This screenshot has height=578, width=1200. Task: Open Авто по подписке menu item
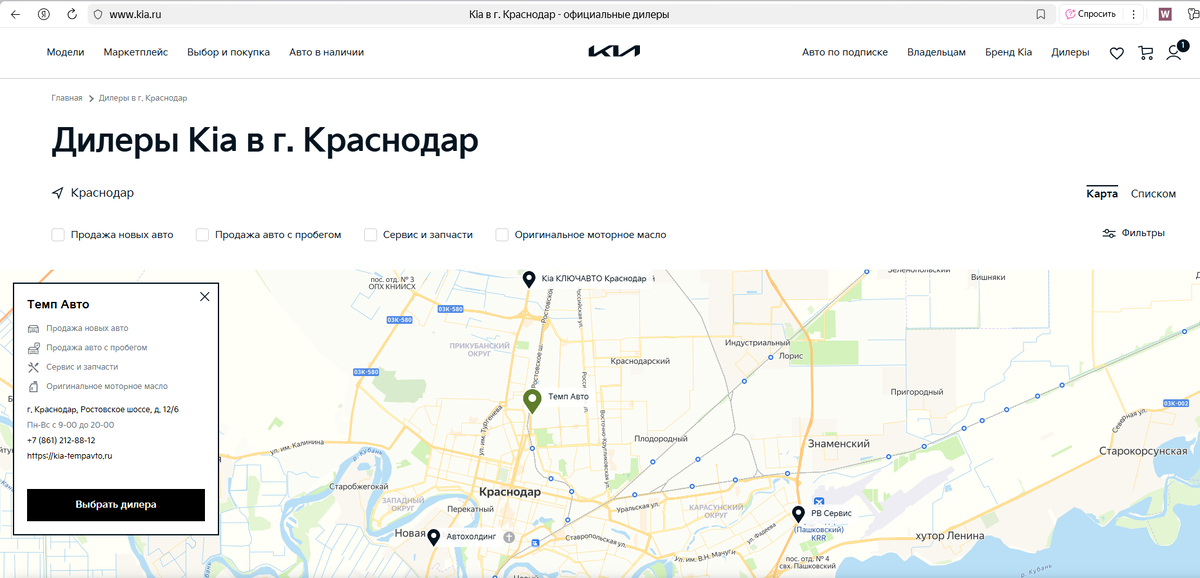pos(845,52)
